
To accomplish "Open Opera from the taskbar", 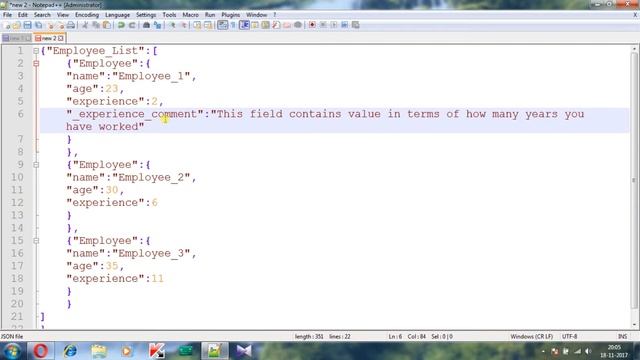I will (x=40, y=351).
